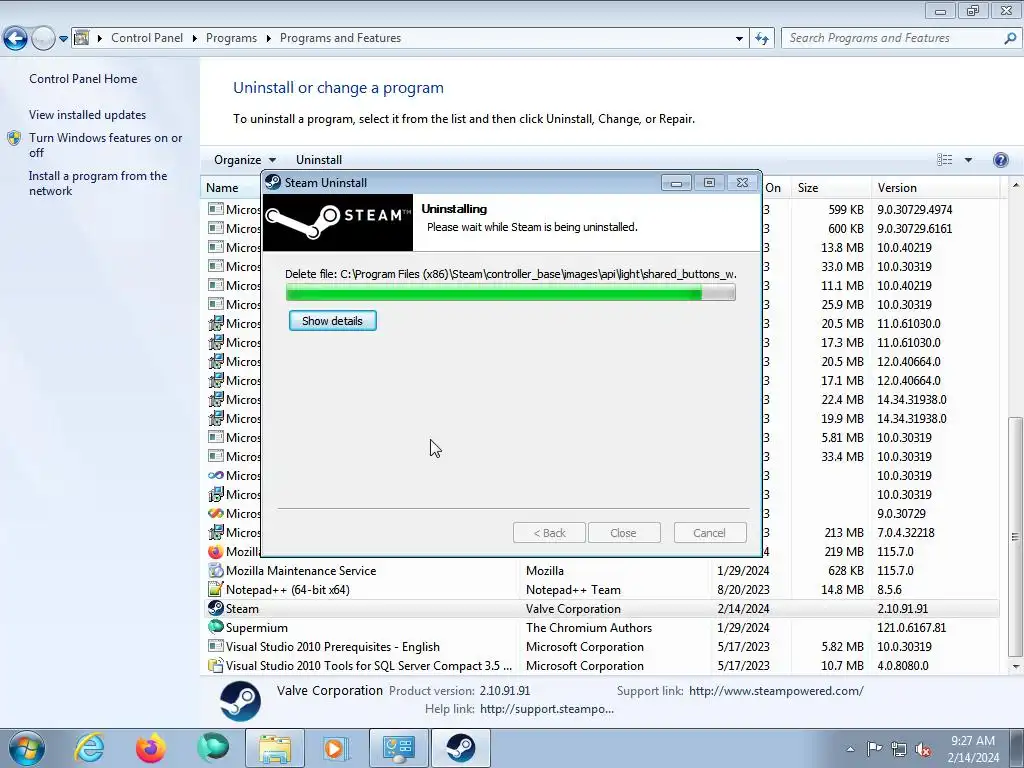Open the network tray icon
Viewport: 1024px width, 768px height.
(899, 749)
